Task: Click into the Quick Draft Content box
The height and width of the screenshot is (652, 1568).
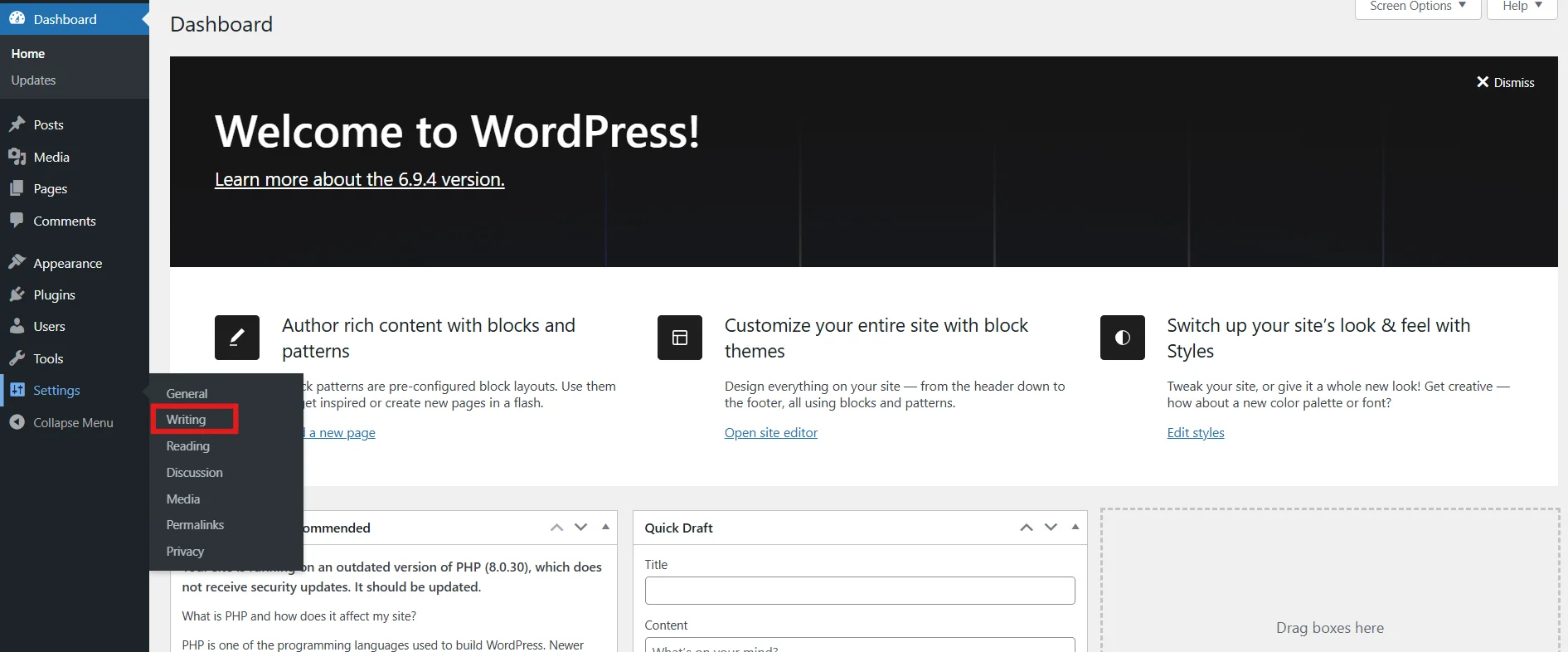Action: click(x=860, y=645)
